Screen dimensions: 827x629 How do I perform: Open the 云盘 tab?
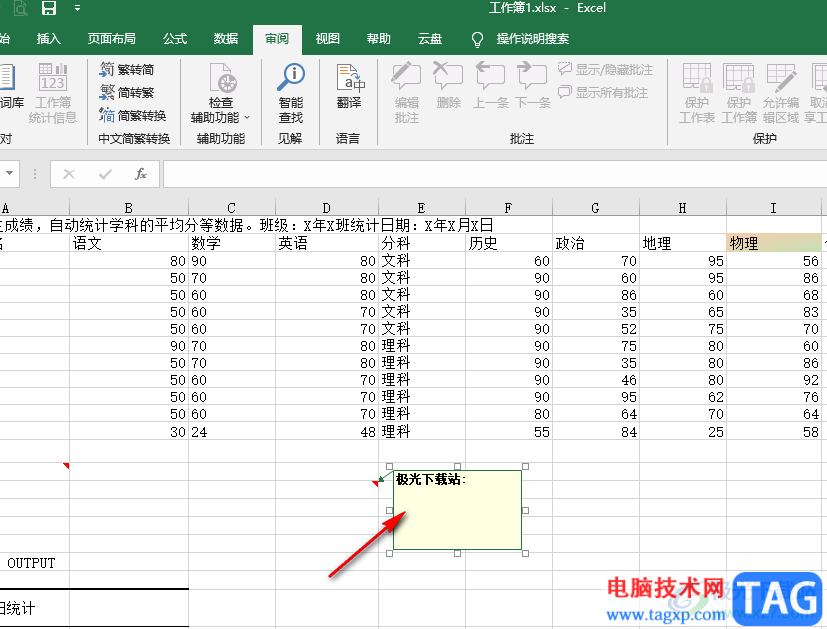[x=430, y=38]
